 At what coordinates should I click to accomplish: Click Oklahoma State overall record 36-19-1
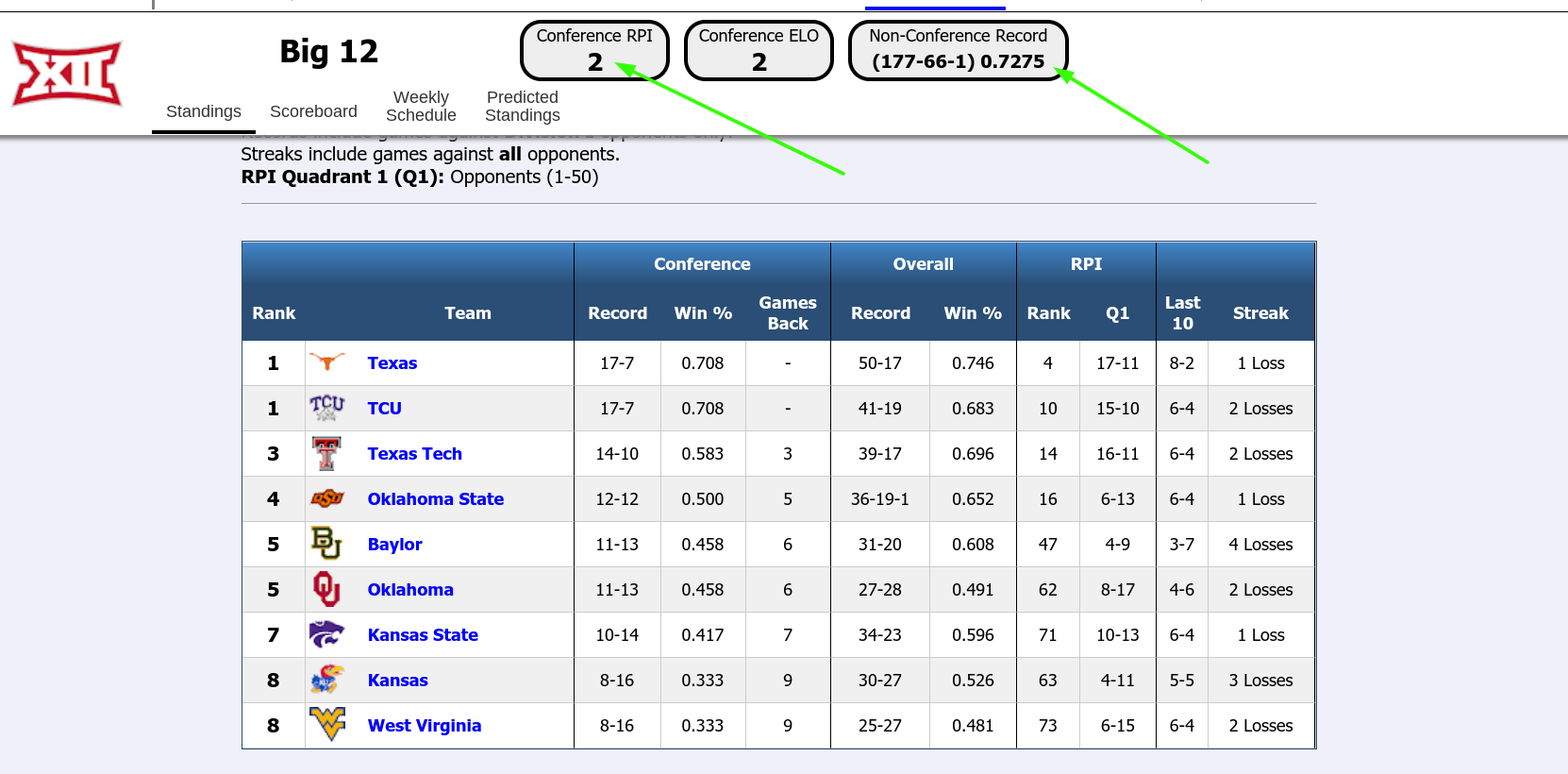coord(880,499)
